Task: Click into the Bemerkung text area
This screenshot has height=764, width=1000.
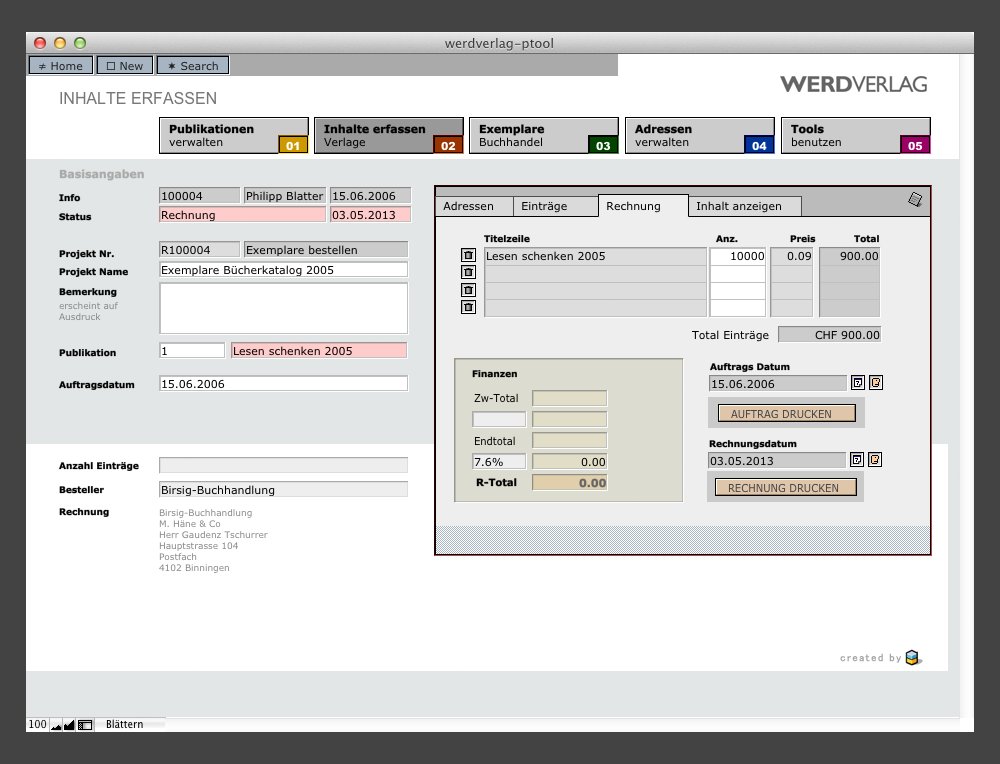Action: click(x=283, y=308)
